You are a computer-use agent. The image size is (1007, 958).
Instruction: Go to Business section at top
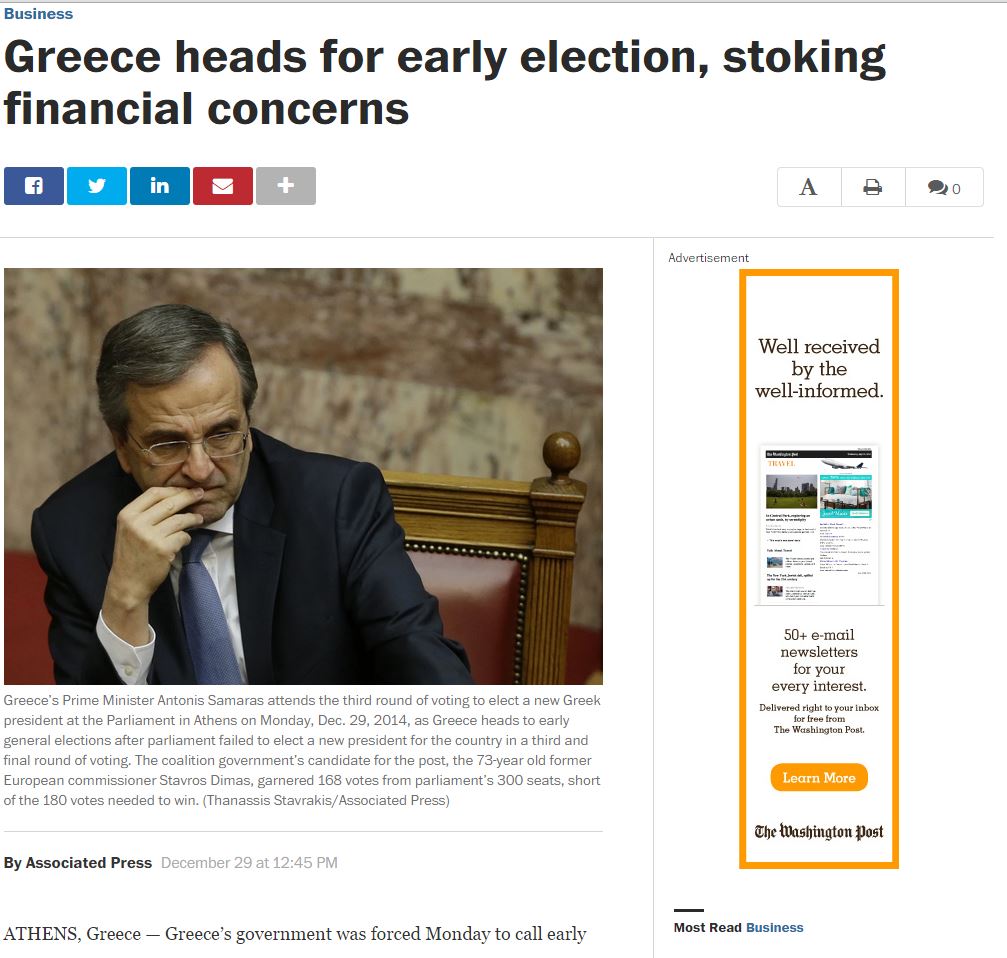pyautogui.click(x=38, y=14)
